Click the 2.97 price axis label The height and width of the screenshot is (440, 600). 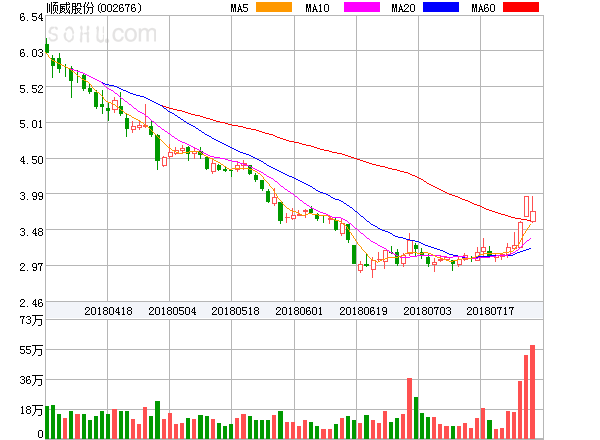(x=31, y=267)
